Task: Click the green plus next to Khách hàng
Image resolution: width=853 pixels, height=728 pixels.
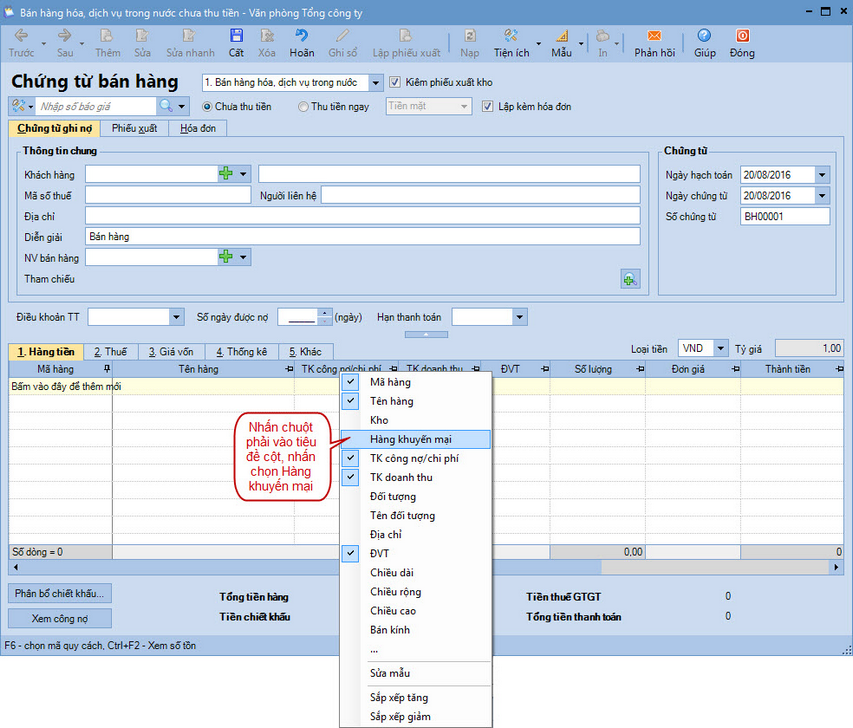Action: (226, 174)
